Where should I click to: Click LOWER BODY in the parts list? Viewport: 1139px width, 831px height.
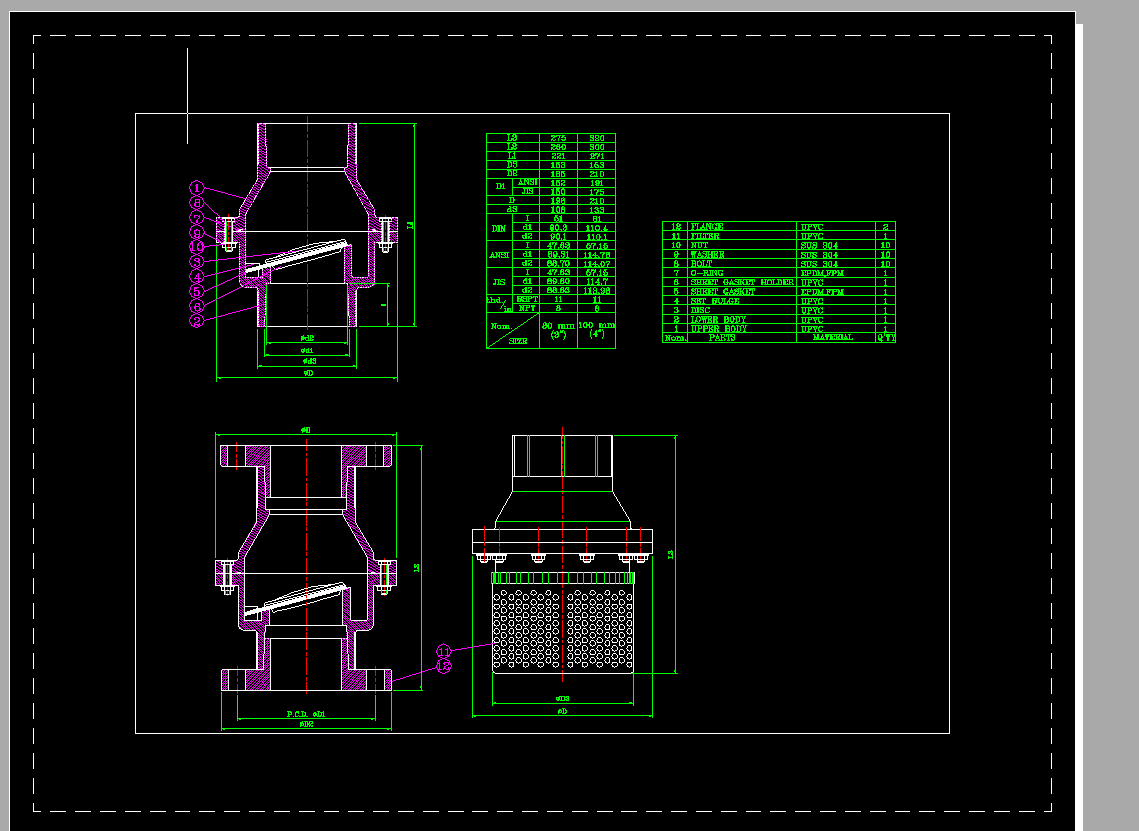tap(718, 320)
